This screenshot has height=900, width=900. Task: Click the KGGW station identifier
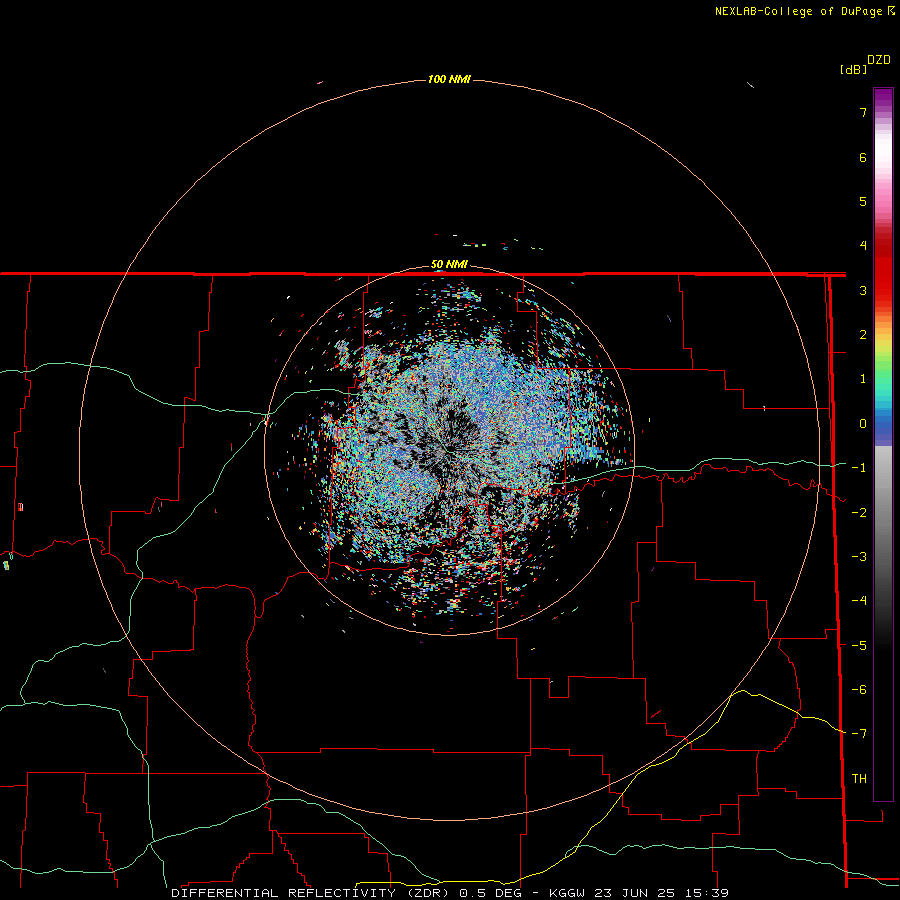(568, 893)
